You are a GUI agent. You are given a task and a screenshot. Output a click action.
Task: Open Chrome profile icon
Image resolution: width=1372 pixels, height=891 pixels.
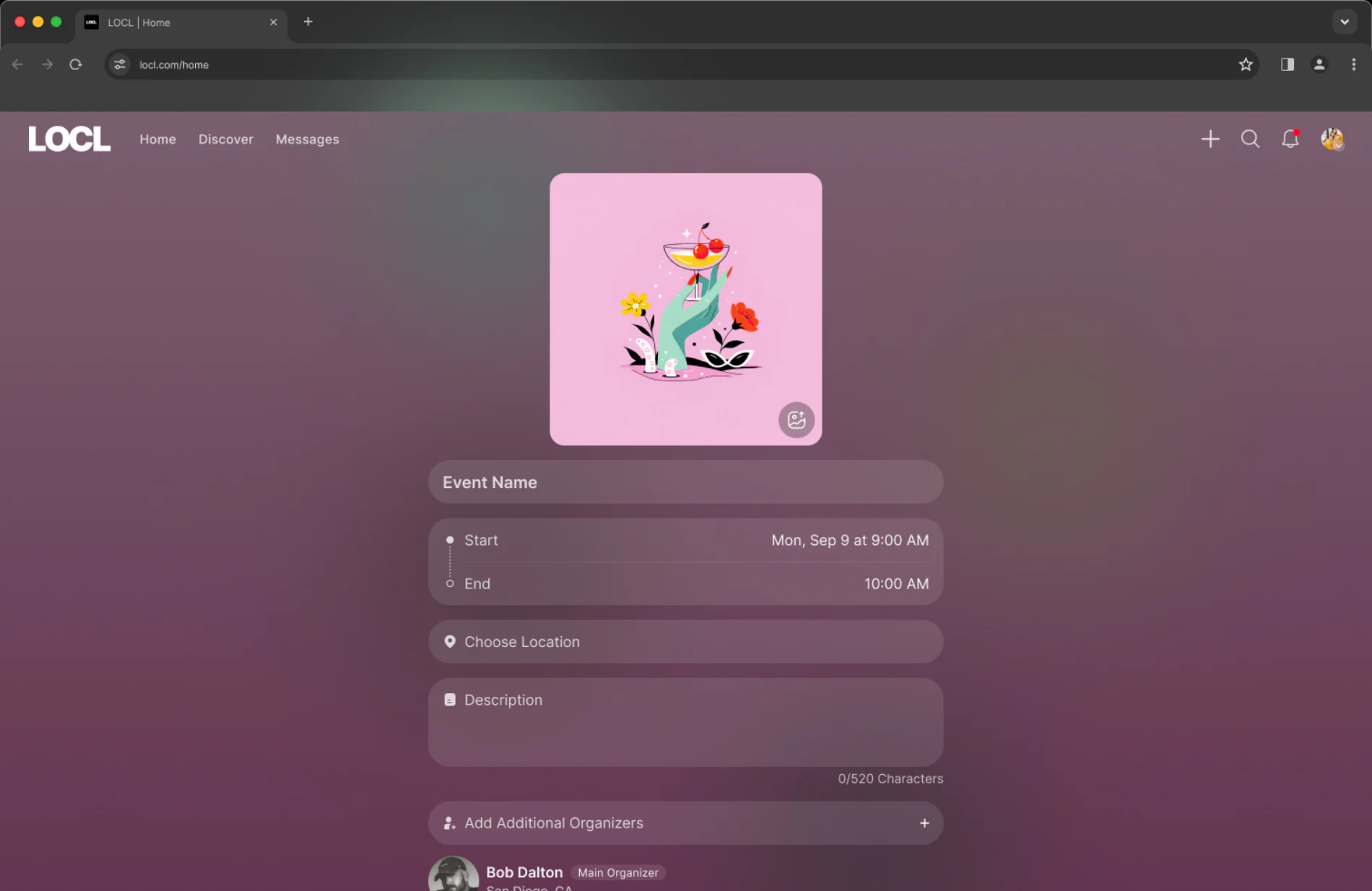point(1319,64)
